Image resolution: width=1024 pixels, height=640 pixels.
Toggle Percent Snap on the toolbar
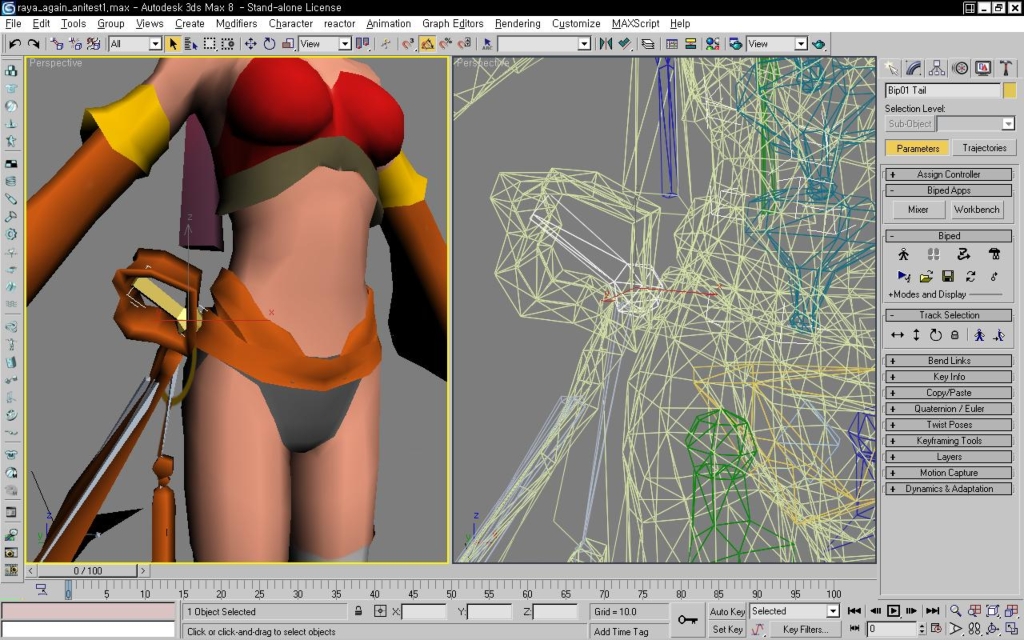tap(446, 44)
